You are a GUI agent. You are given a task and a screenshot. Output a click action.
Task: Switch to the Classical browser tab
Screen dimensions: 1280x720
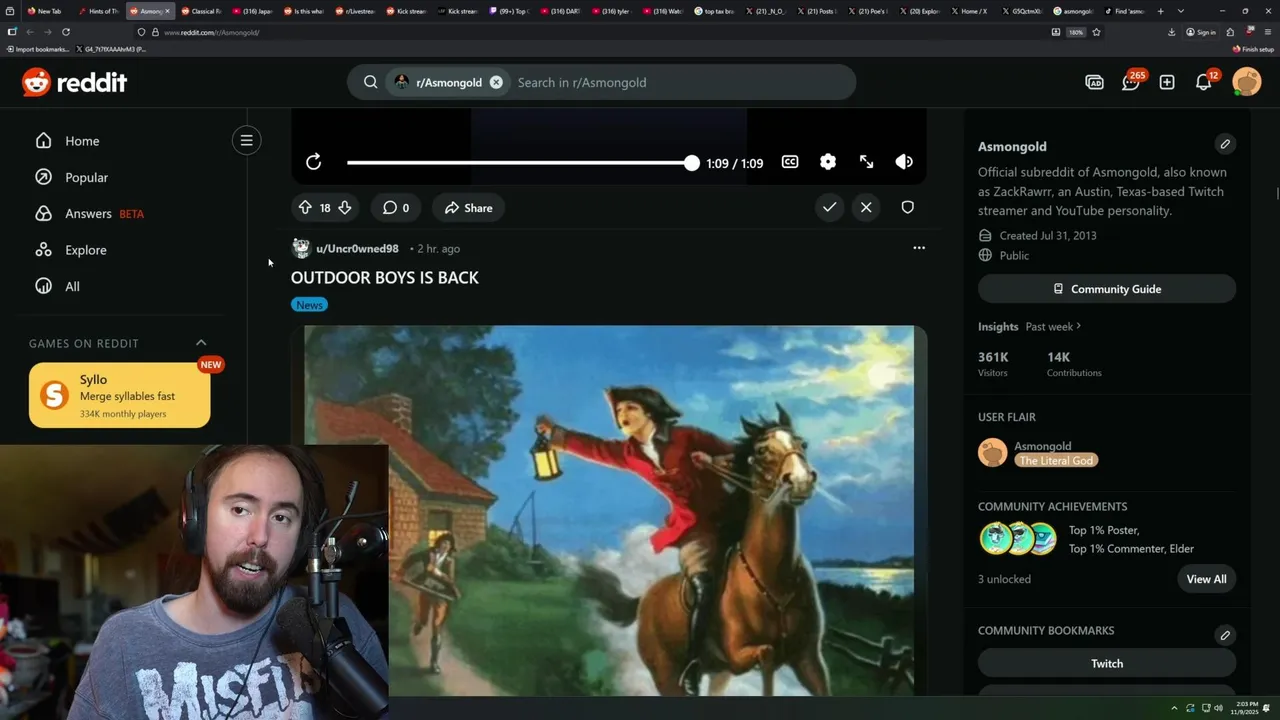point(201,11)
